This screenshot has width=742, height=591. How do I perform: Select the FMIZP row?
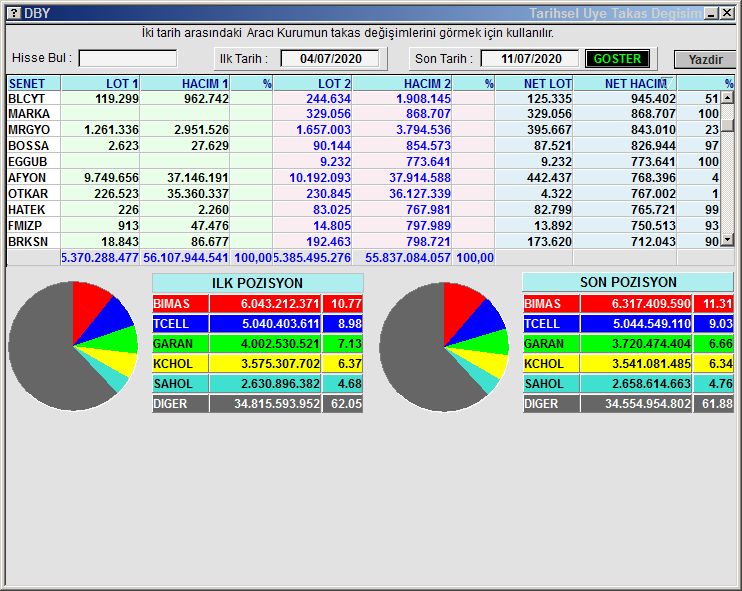click(x=363, y=226)
